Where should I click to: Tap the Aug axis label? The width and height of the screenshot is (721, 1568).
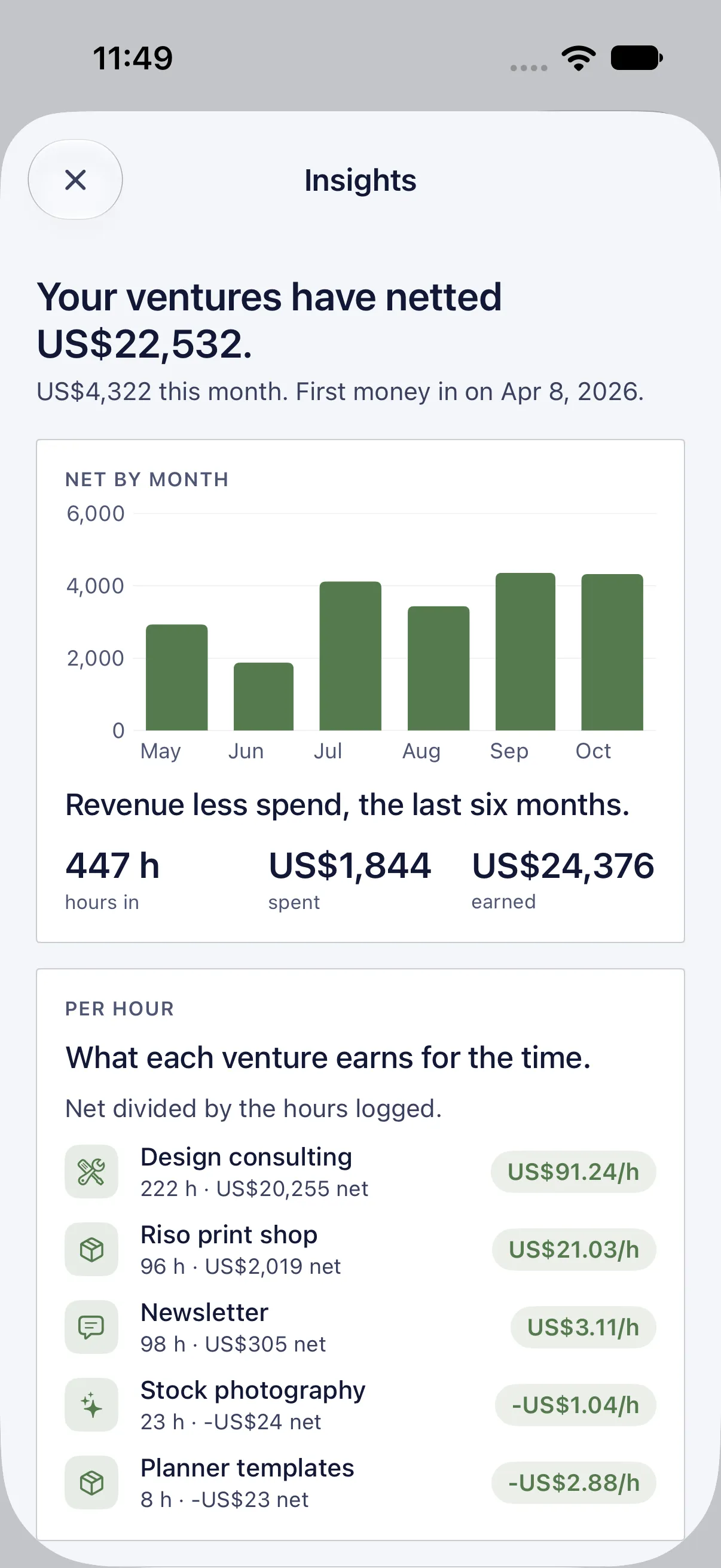(421, 751)
